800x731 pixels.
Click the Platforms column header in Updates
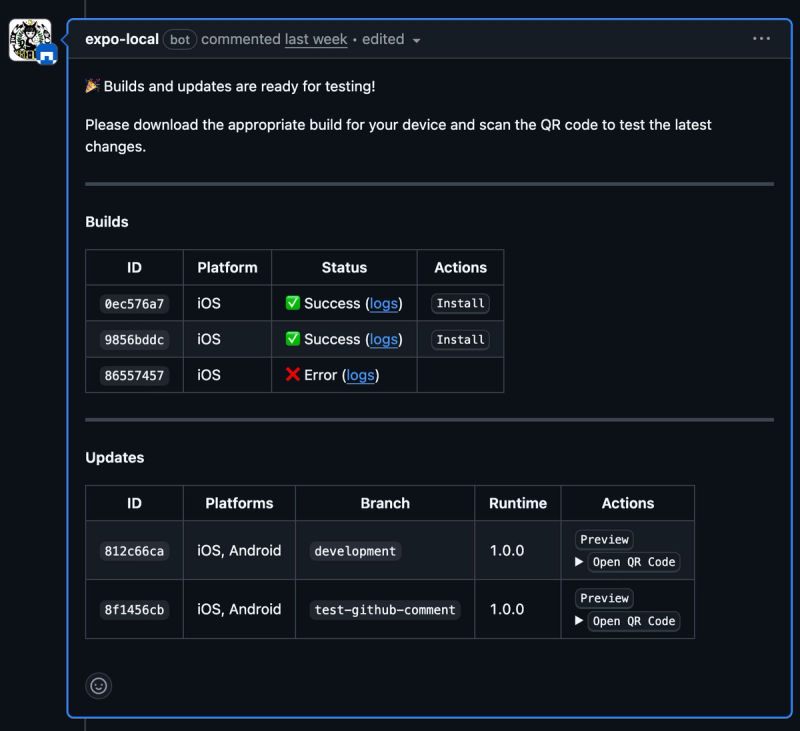(239, 503)
